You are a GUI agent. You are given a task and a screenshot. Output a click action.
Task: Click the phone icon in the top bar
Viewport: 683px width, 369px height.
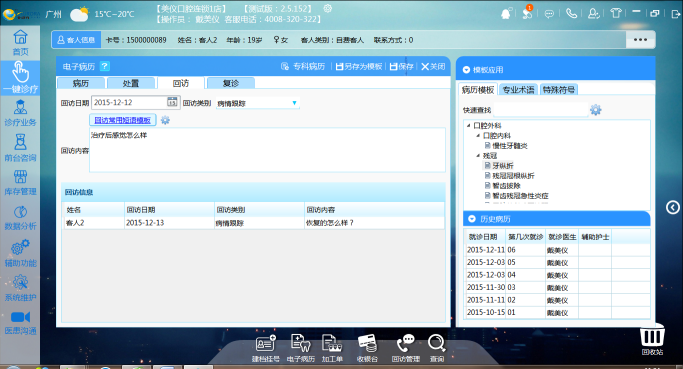click(571, 14)
